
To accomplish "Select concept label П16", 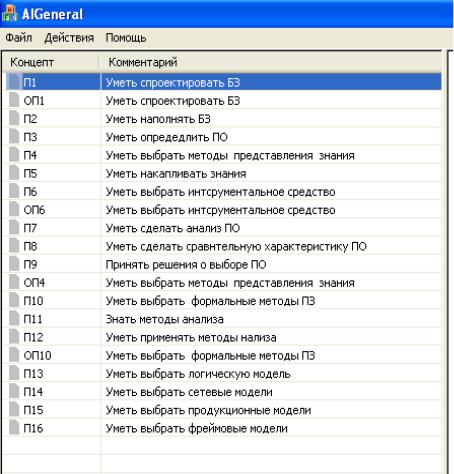I will click(33, 428).
